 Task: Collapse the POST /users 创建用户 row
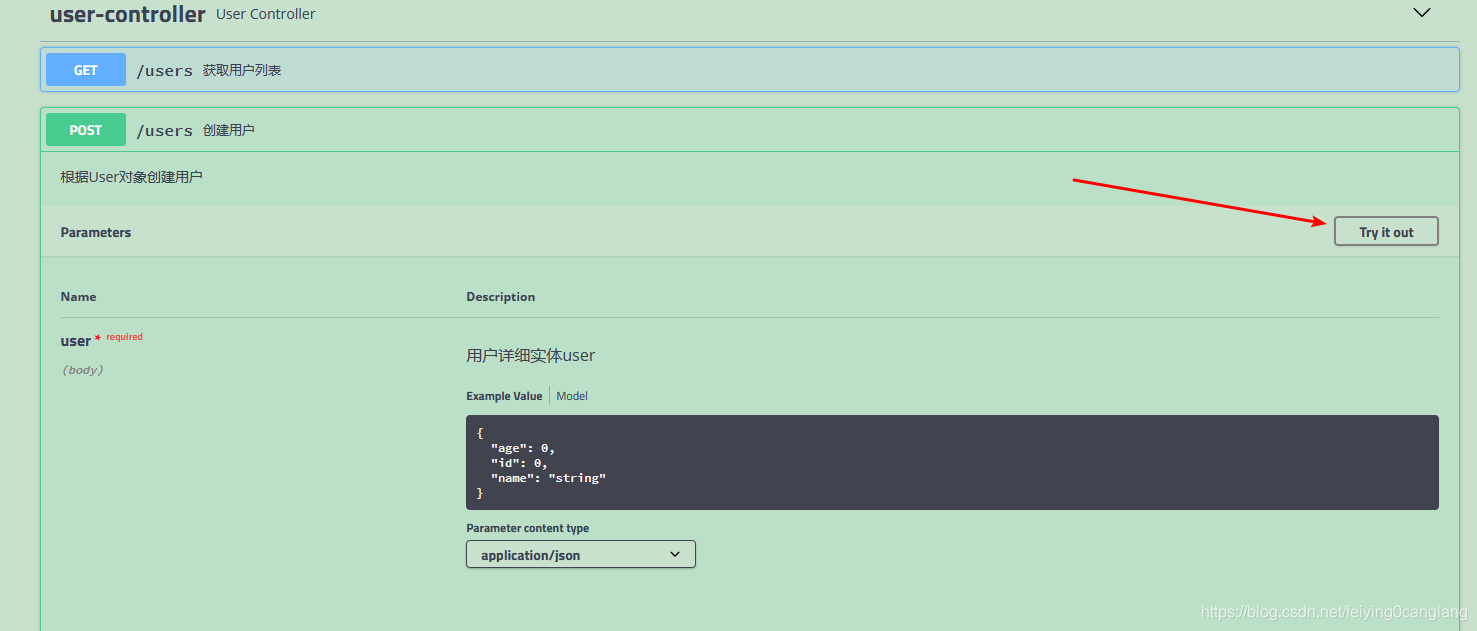750,130
